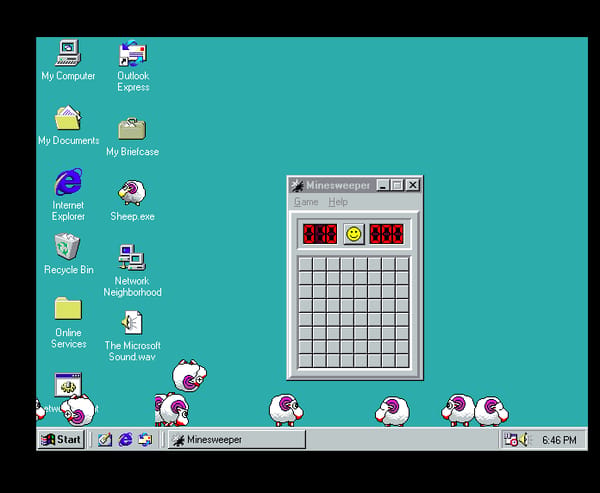Reveal the top-right Minesweeper grid cell
This screenshot has height=493, width=600.
click(402, 264)
